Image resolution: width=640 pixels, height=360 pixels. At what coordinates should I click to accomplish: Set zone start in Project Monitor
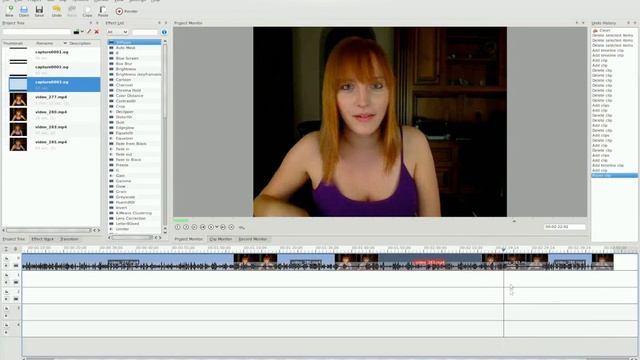(x=178, y=227)
